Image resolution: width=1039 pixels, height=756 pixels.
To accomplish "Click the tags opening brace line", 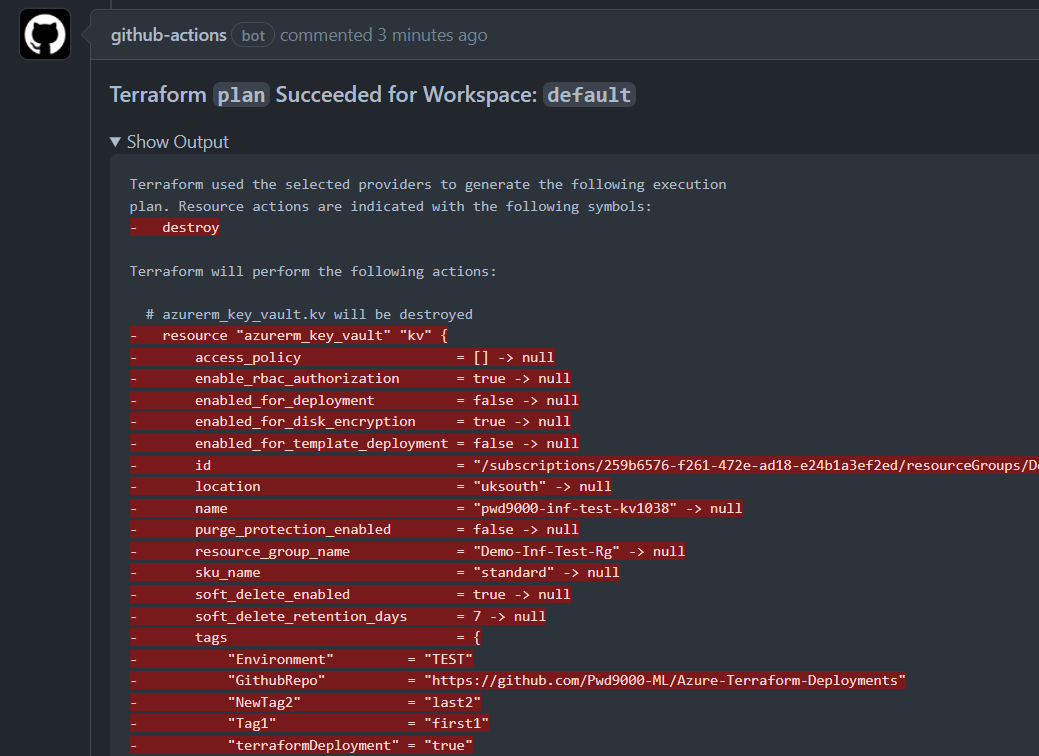I will (305, 637).
